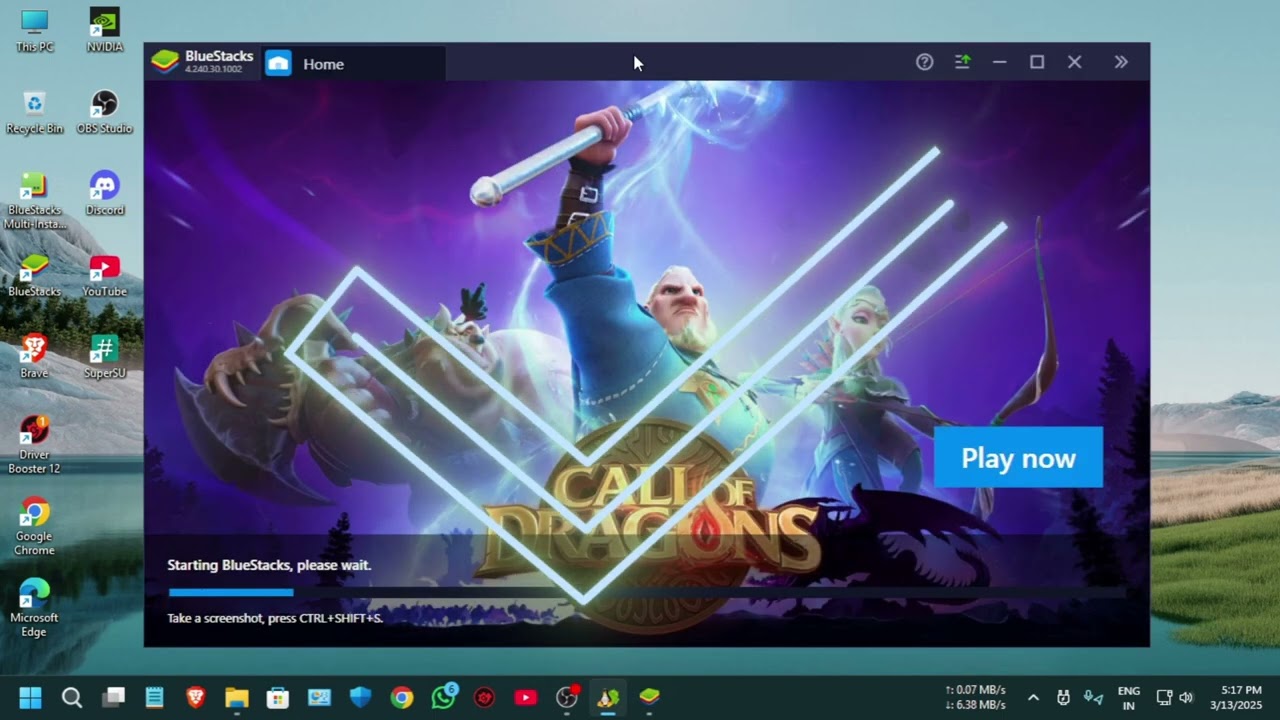Click the notepad icon on the taskbar
This screenshot has height=720, width=1280.
tap(154, 697)
